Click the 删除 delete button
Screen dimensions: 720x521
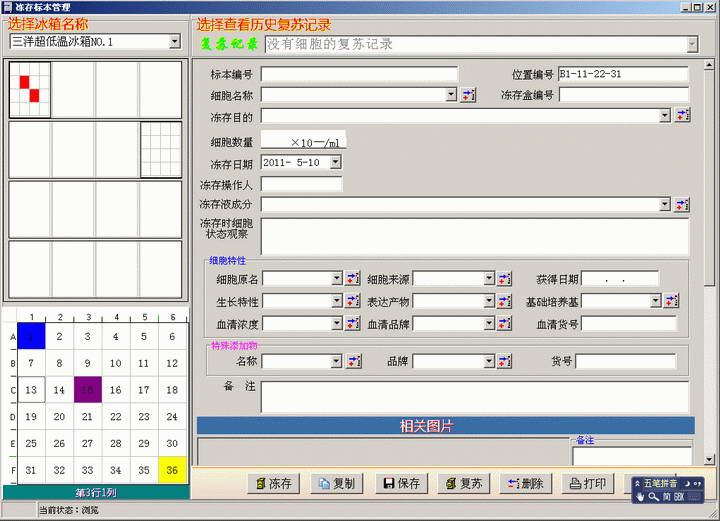[x=526, y=483]
